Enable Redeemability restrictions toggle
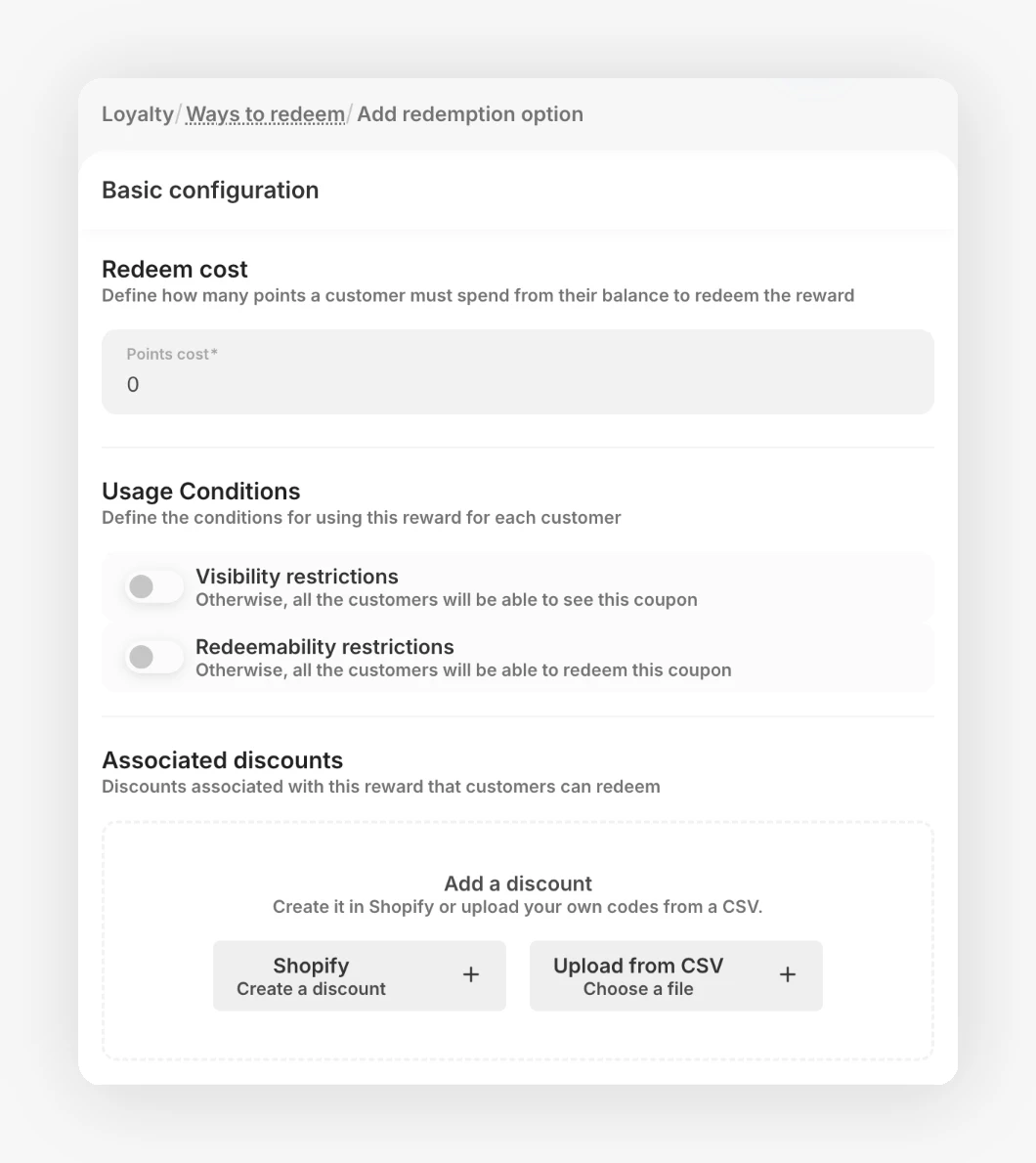The height and width of the screenshot is (1163, 1036). [154, 657]
